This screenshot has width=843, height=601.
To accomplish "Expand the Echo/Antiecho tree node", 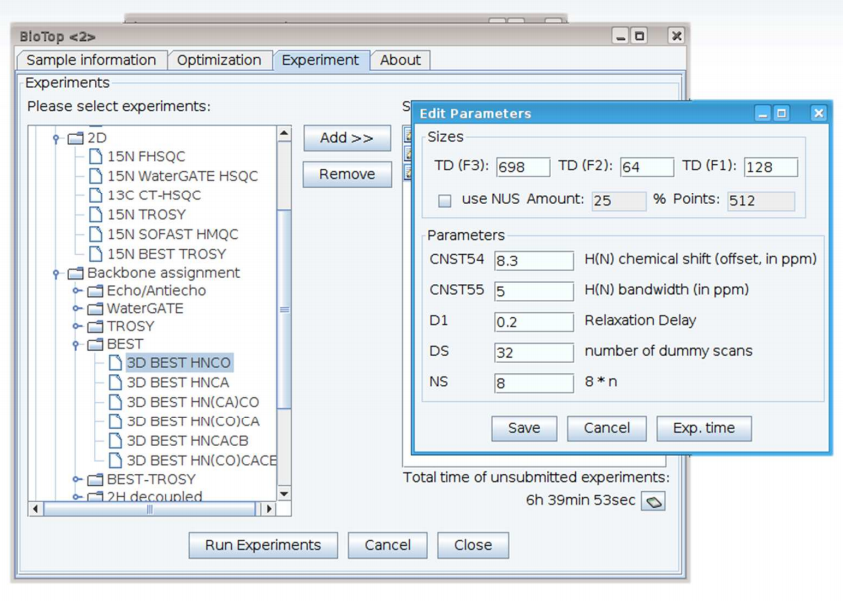I will click(76, 291).
